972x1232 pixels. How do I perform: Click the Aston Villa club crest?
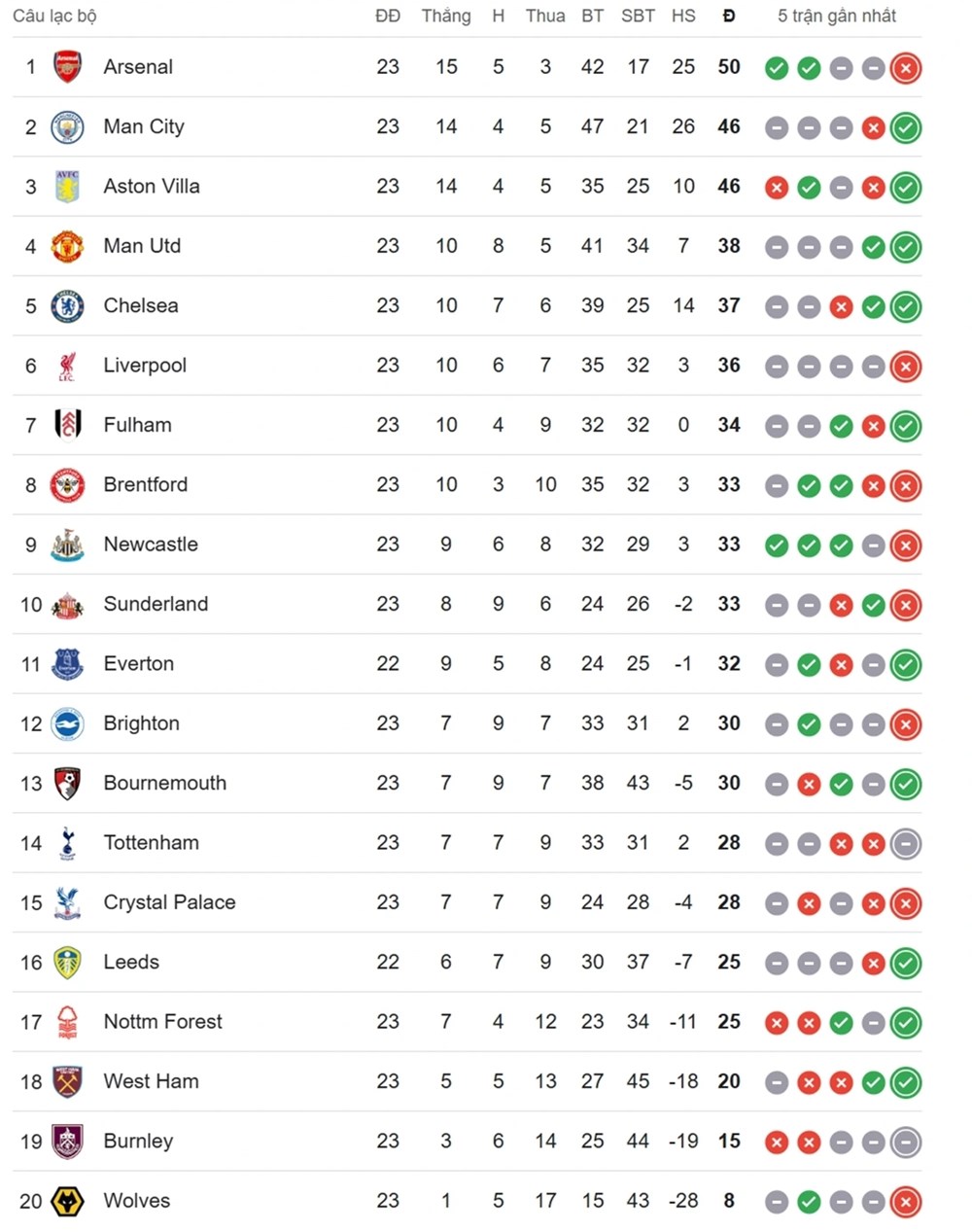(67, 187)
